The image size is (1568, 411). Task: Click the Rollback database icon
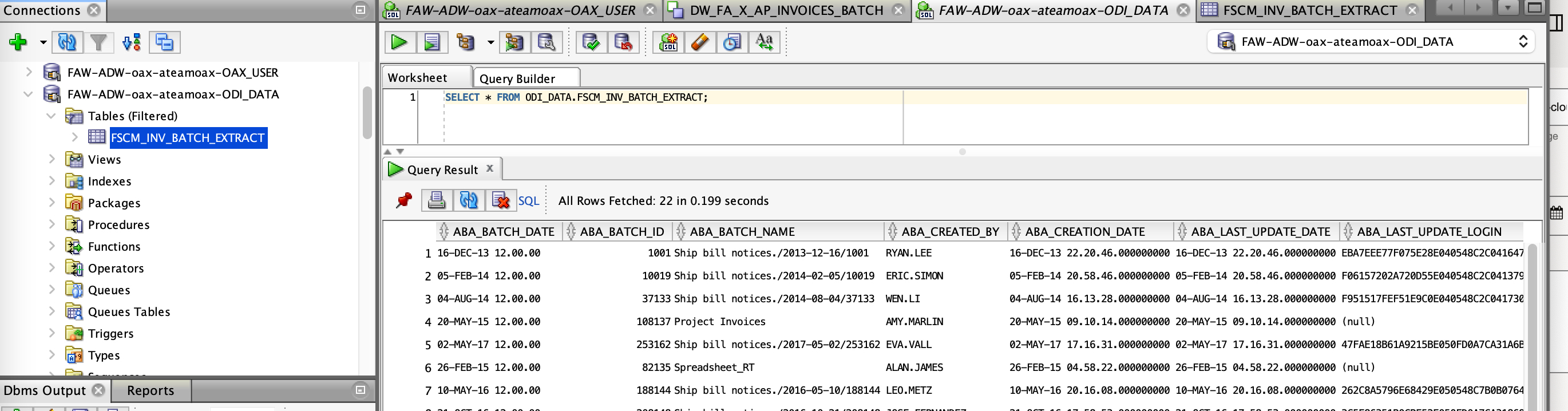tap(623, 42)
